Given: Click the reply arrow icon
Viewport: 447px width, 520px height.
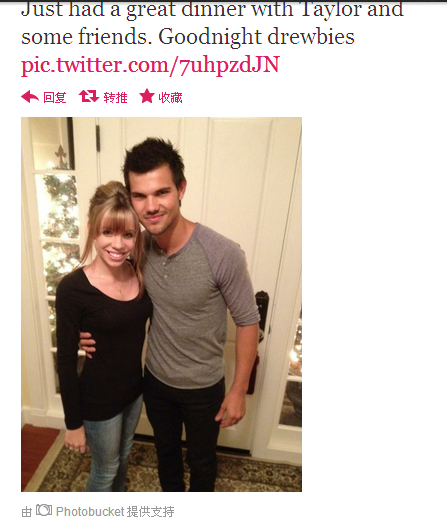Looking at the screenshot, I should (x=30, y=97).
